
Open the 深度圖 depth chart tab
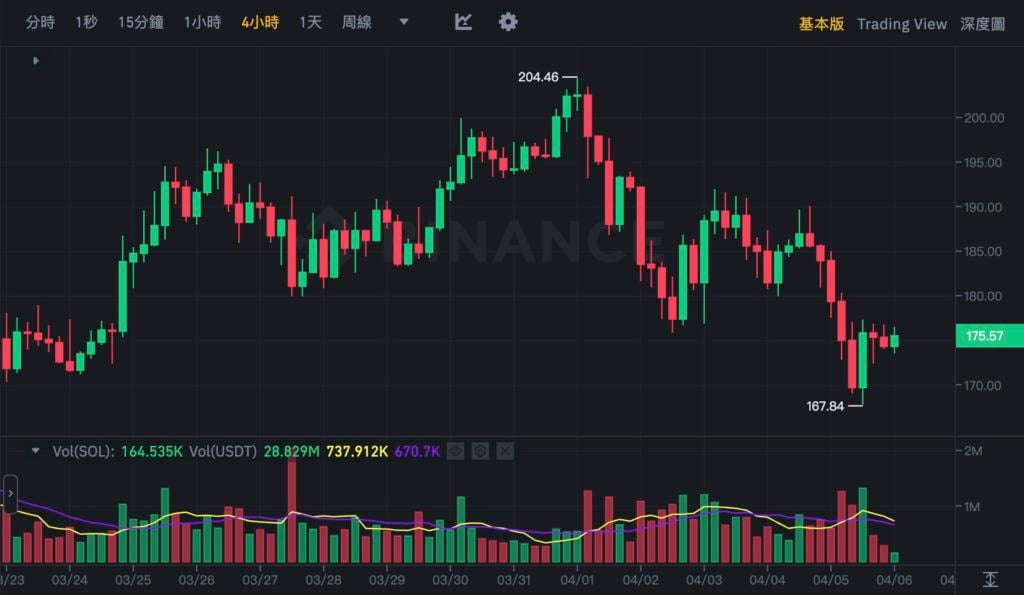982,24
